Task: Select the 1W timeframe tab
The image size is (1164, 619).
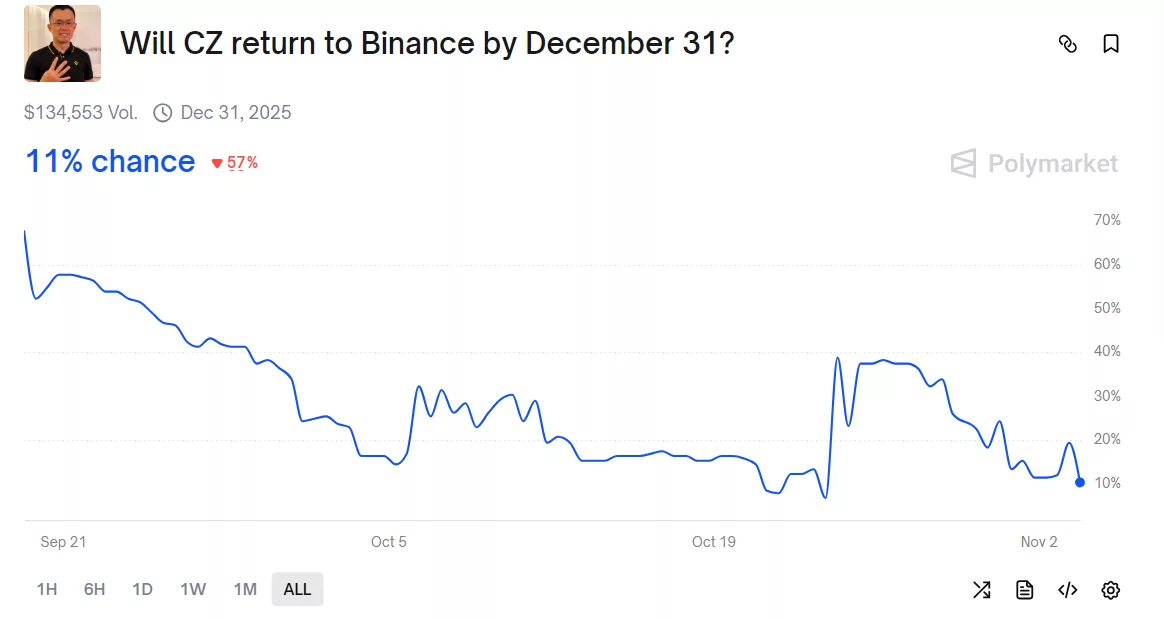Action: 193,589
